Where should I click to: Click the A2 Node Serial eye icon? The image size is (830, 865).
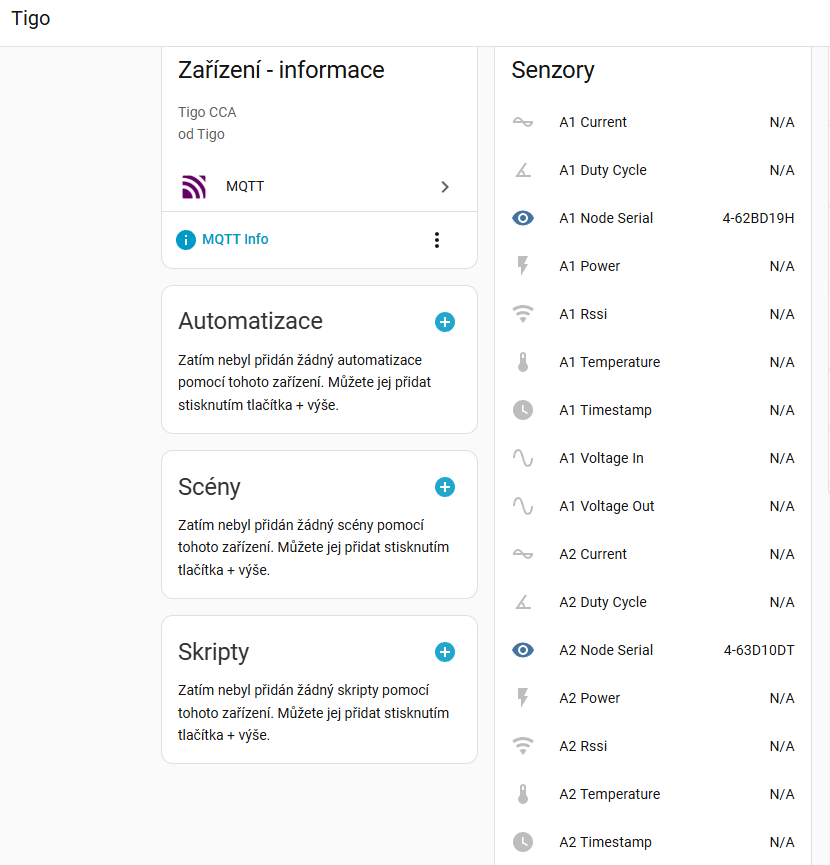click(x=523, y=650)
